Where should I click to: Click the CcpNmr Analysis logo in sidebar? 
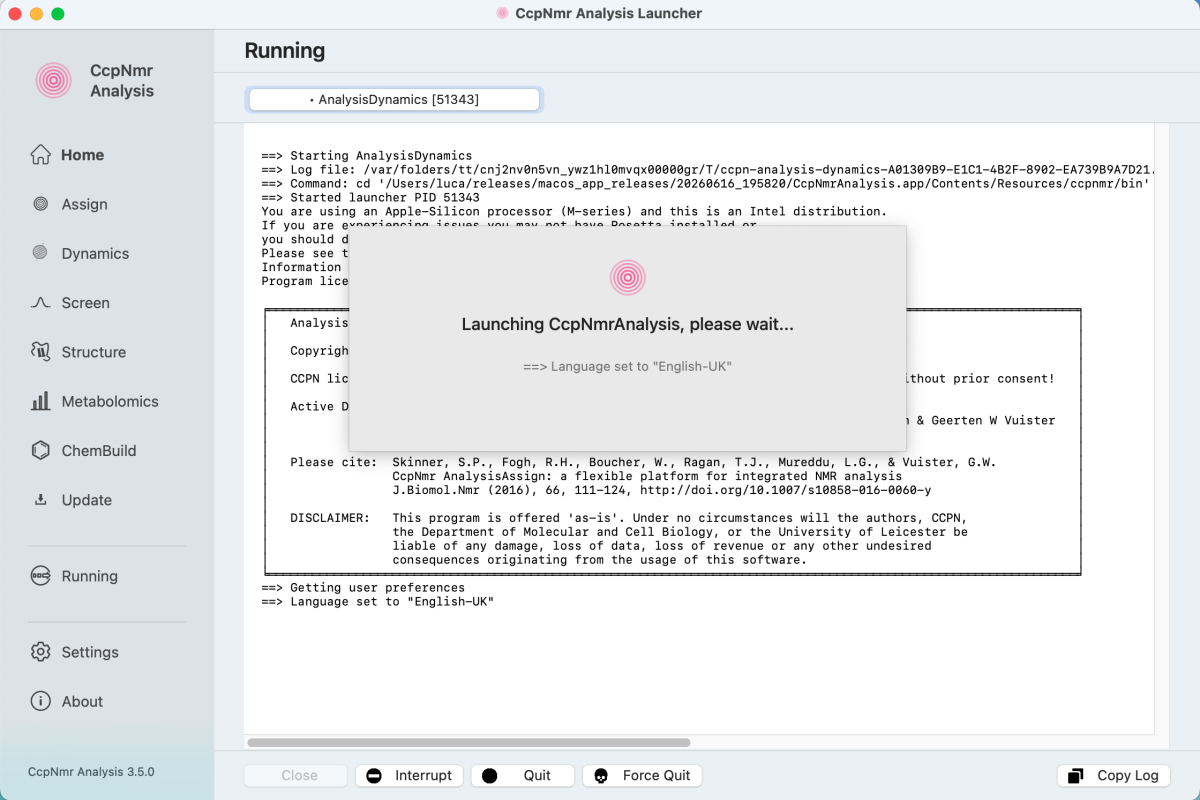tap(53, 81)
